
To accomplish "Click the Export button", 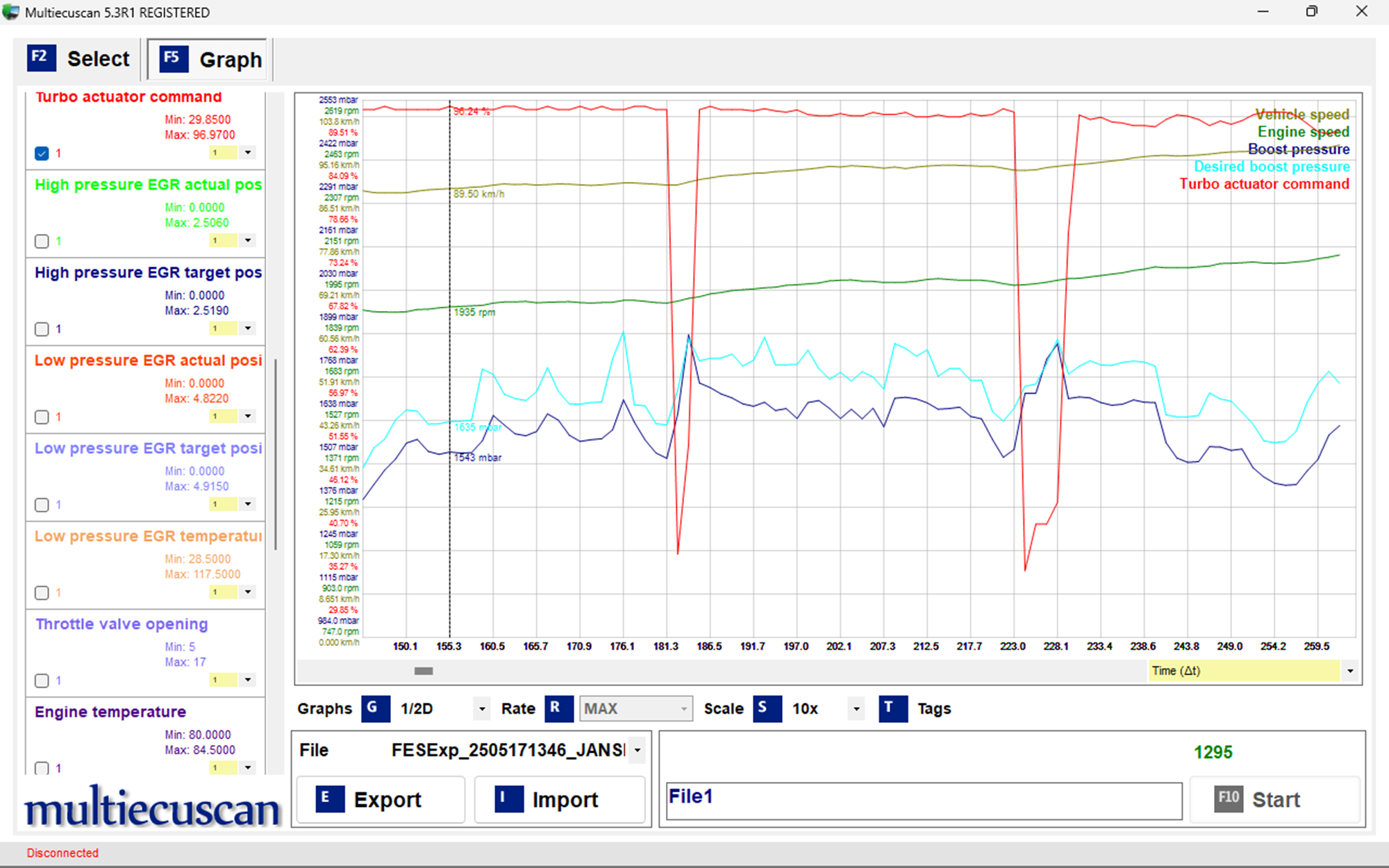I will click(x=381, y=799).
